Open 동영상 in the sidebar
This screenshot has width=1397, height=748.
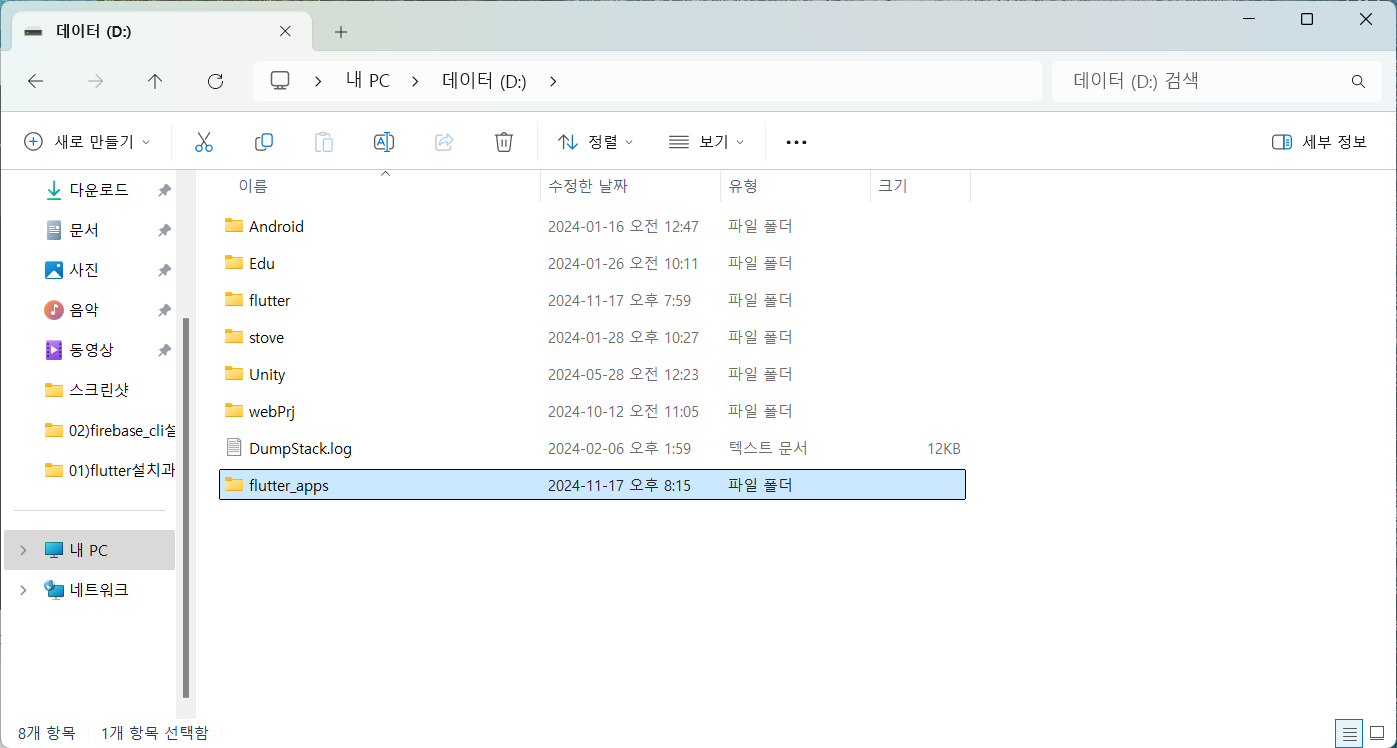pyautogui.click(x=91, y=350)
